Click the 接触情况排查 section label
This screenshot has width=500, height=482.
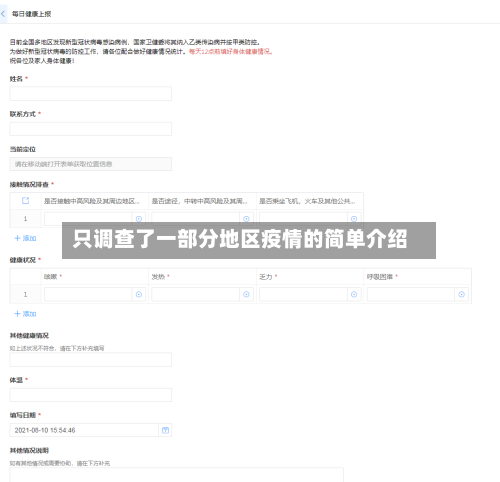29,184
